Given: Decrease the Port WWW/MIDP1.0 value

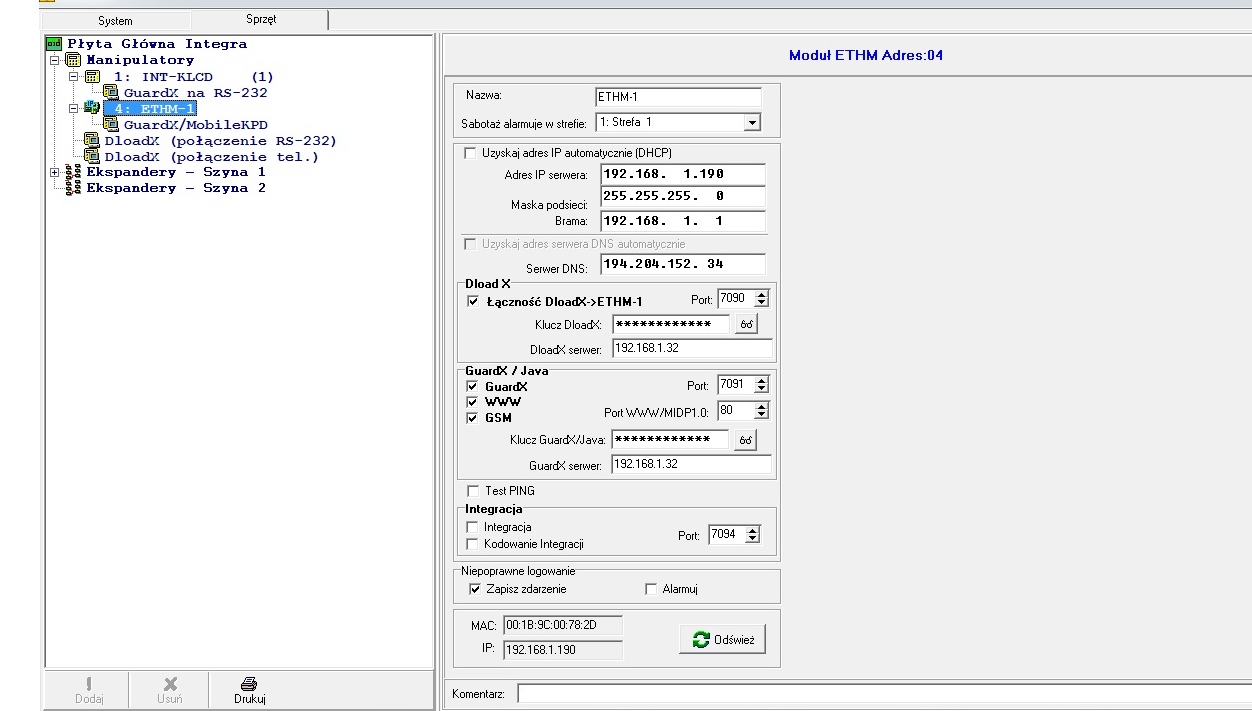Looking at the screenshot, I should pyautogui.click(x=762, y=414).
